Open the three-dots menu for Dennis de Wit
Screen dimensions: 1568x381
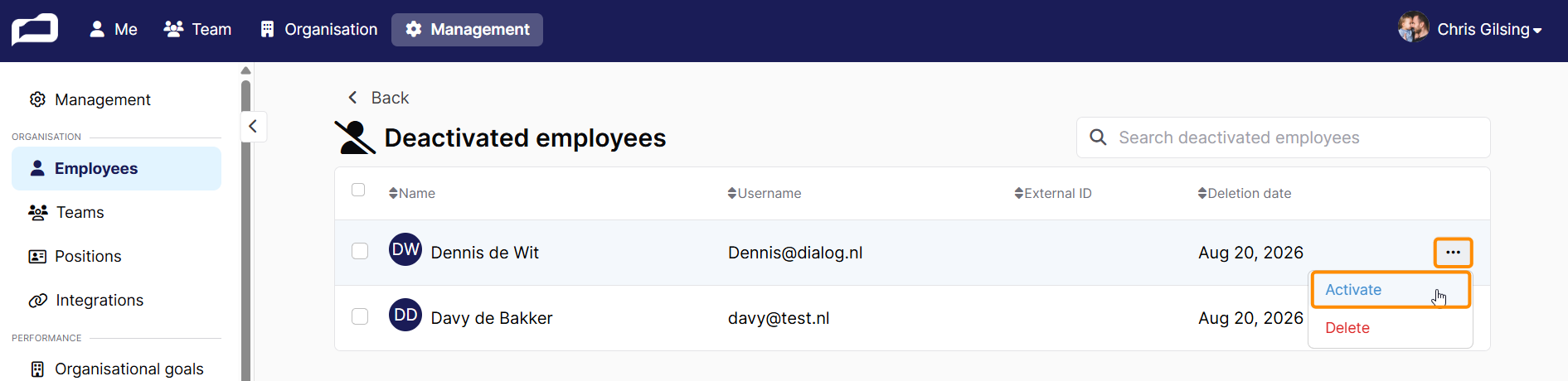pyautogui.click(x=1453, y=253)
